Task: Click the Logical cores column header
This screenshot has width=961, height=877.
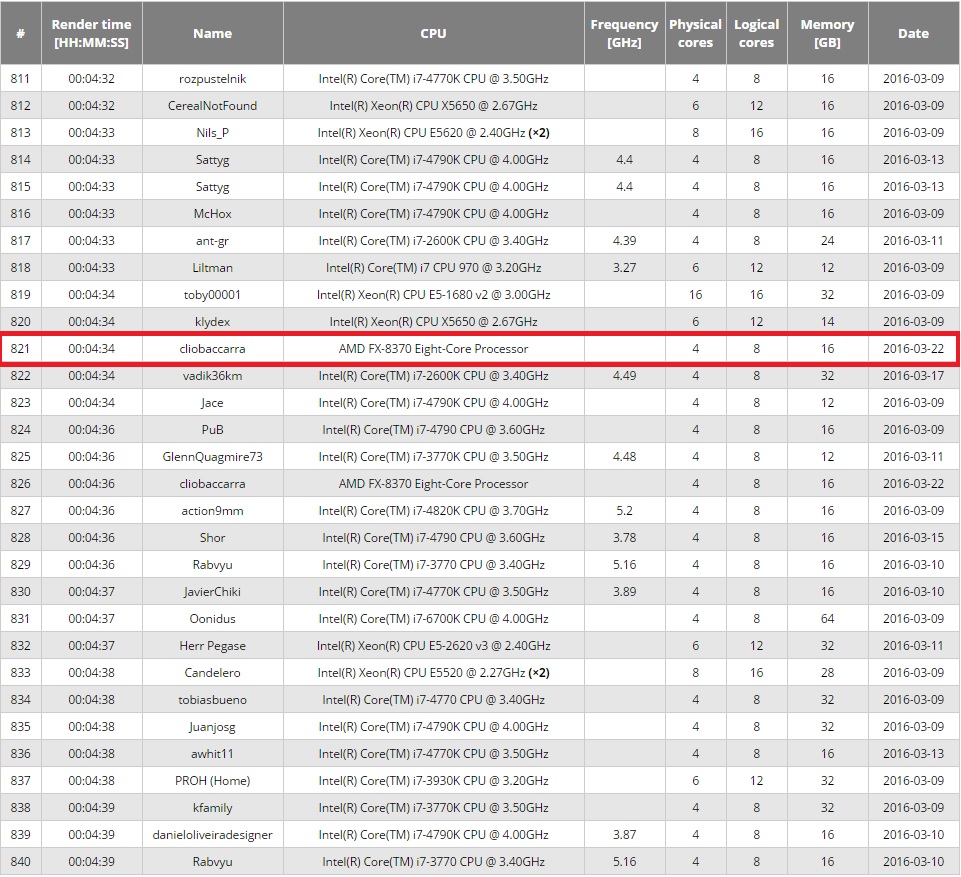Action: coord(756,33)
